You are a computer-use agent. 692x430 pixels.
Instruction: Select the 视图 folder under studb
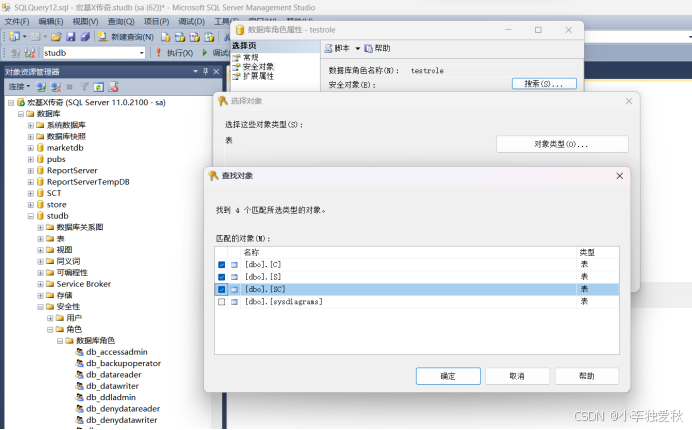click(x=64, y=250)
